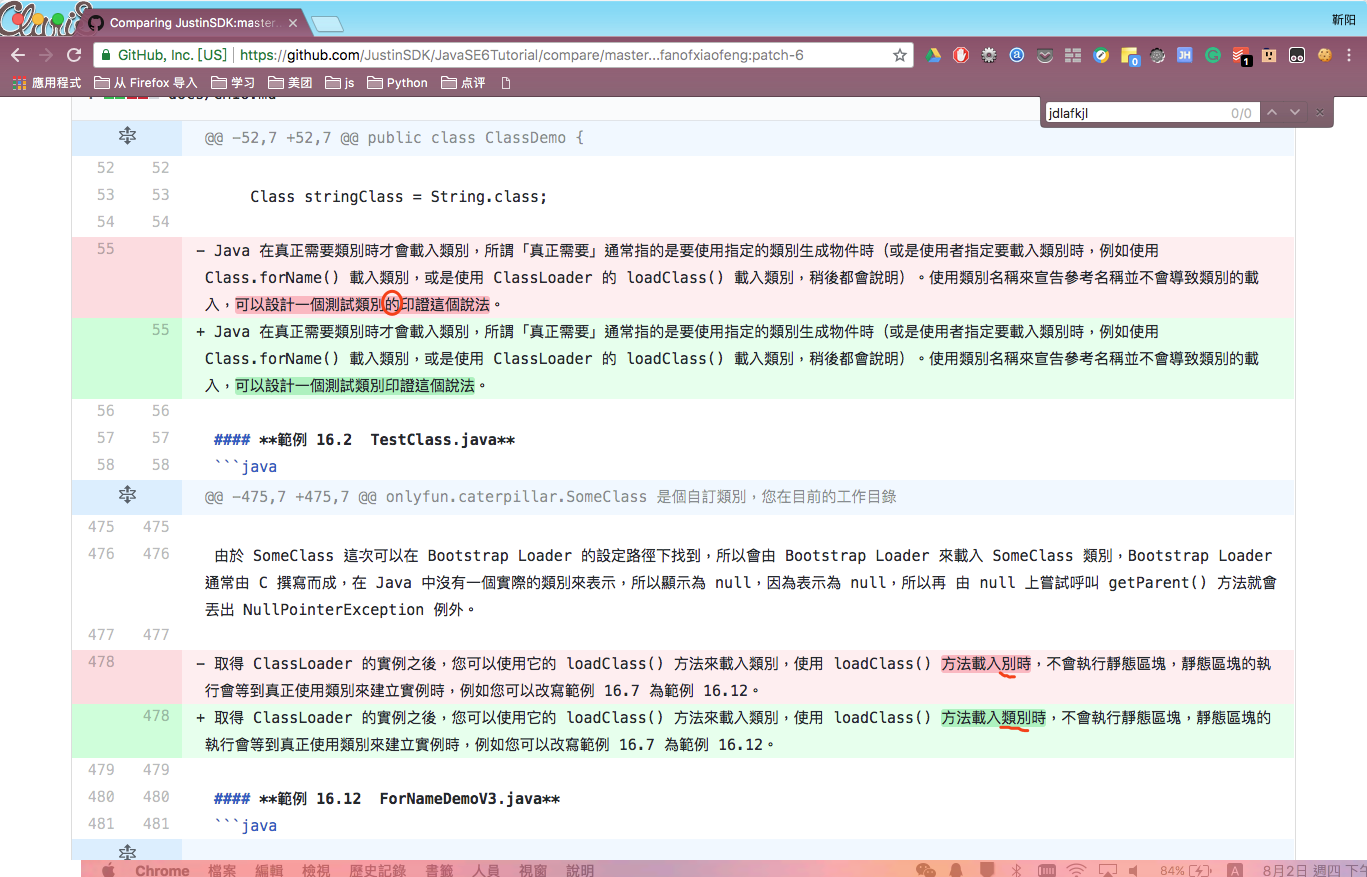The height and width of the screenshot is (877, 1367).
Task: Click the 'Class stringClass = String.class;' line
Action: coord(398,196)
